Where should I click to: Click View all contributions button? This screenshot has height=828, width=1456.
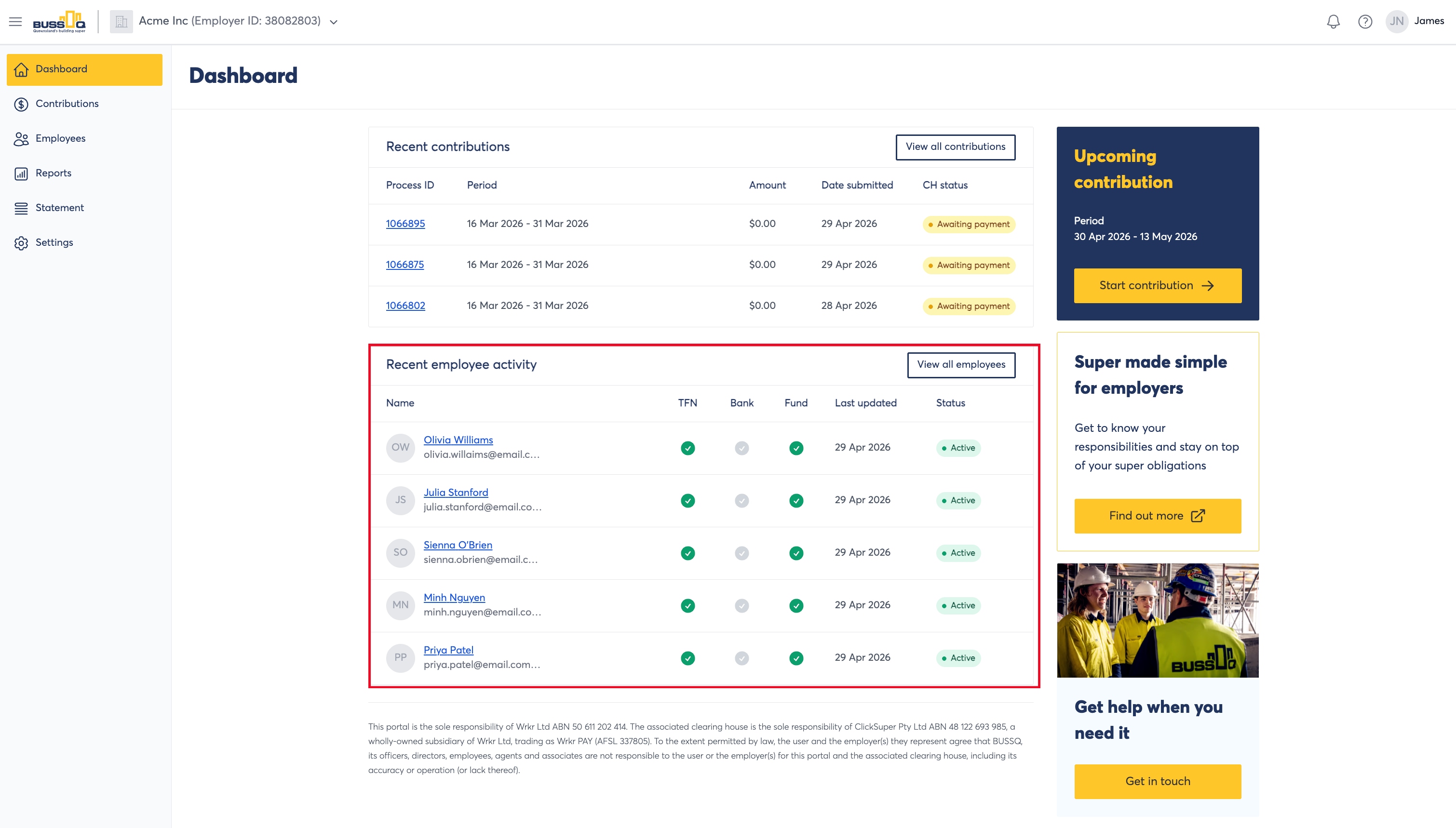coord(956,147)
